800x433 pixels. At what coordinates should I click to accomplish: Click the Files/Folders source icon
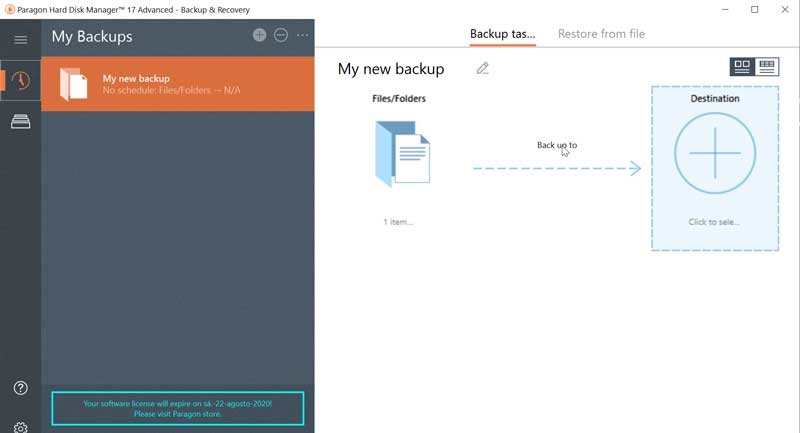(x=403, y=154)
